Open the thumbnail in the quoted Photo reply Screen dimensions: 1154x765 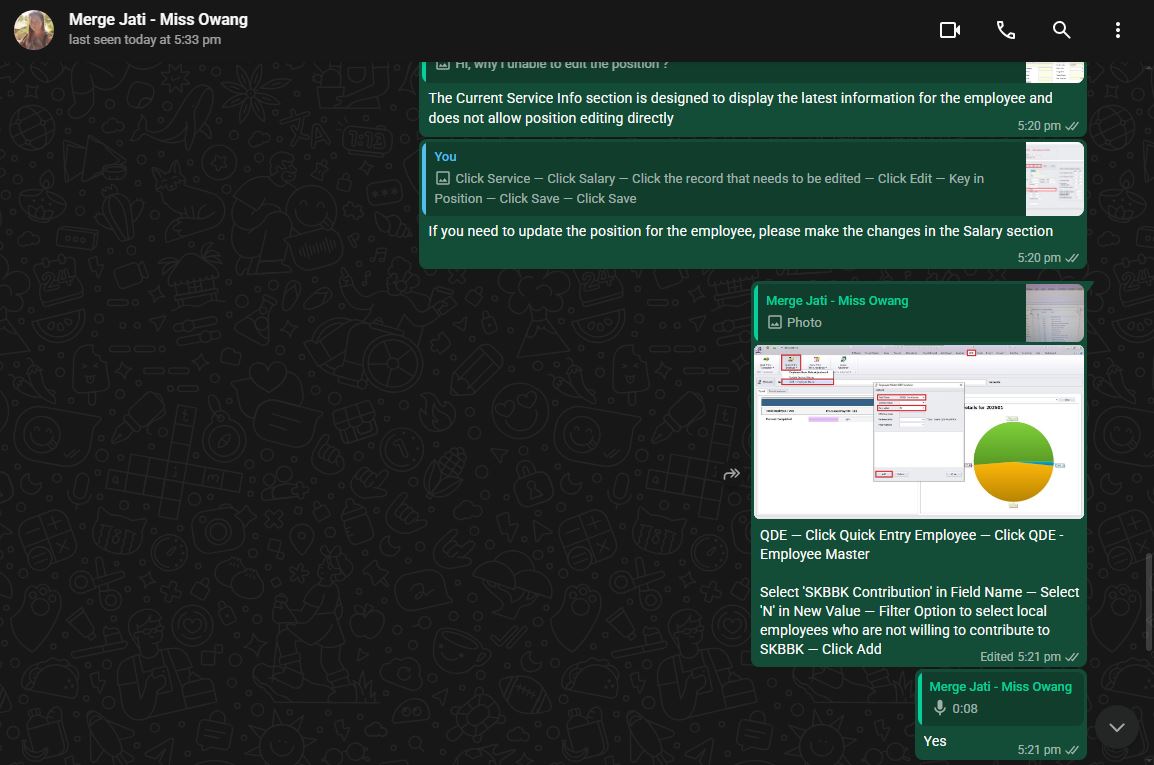pos(1055,313)
